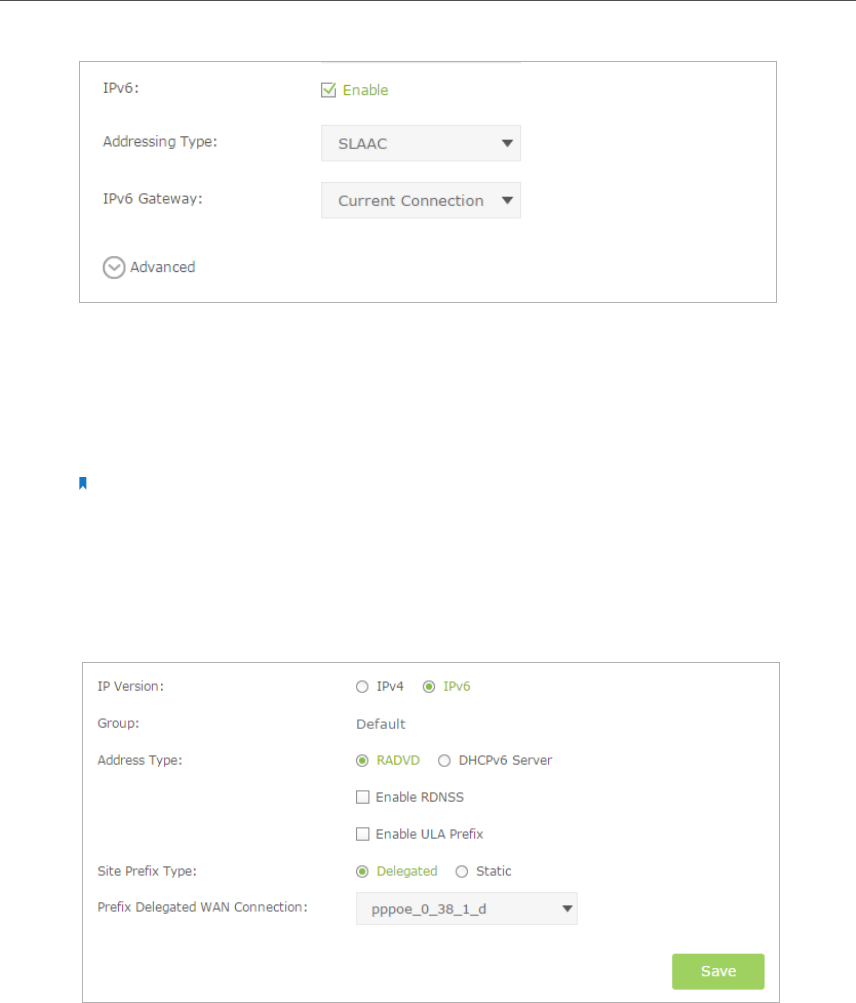Click the blue bookmark note icon
The width and height of the screenshot is (856, 1003).
[x=83, y=484]
